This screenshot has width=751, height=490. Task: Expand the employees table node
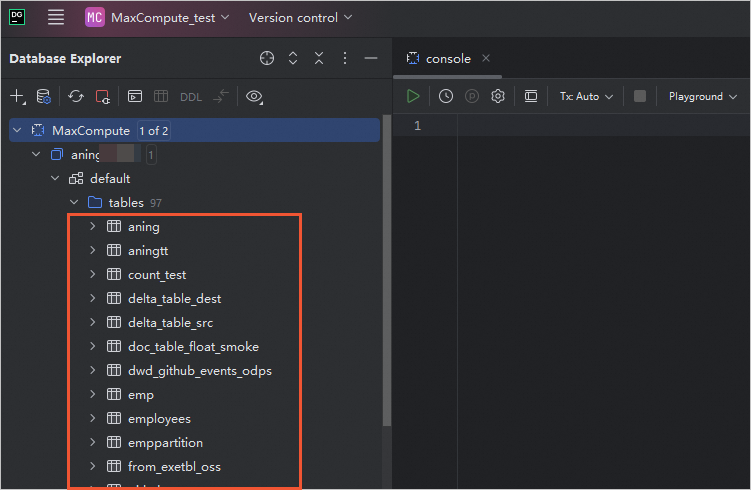(x=93, y=418)
